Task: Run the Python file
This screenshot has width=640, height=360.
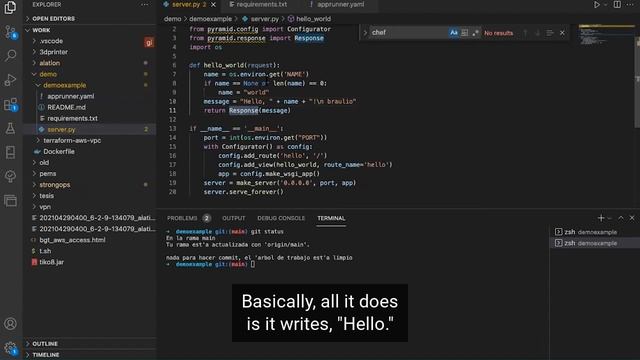Action: pos(597,4)
